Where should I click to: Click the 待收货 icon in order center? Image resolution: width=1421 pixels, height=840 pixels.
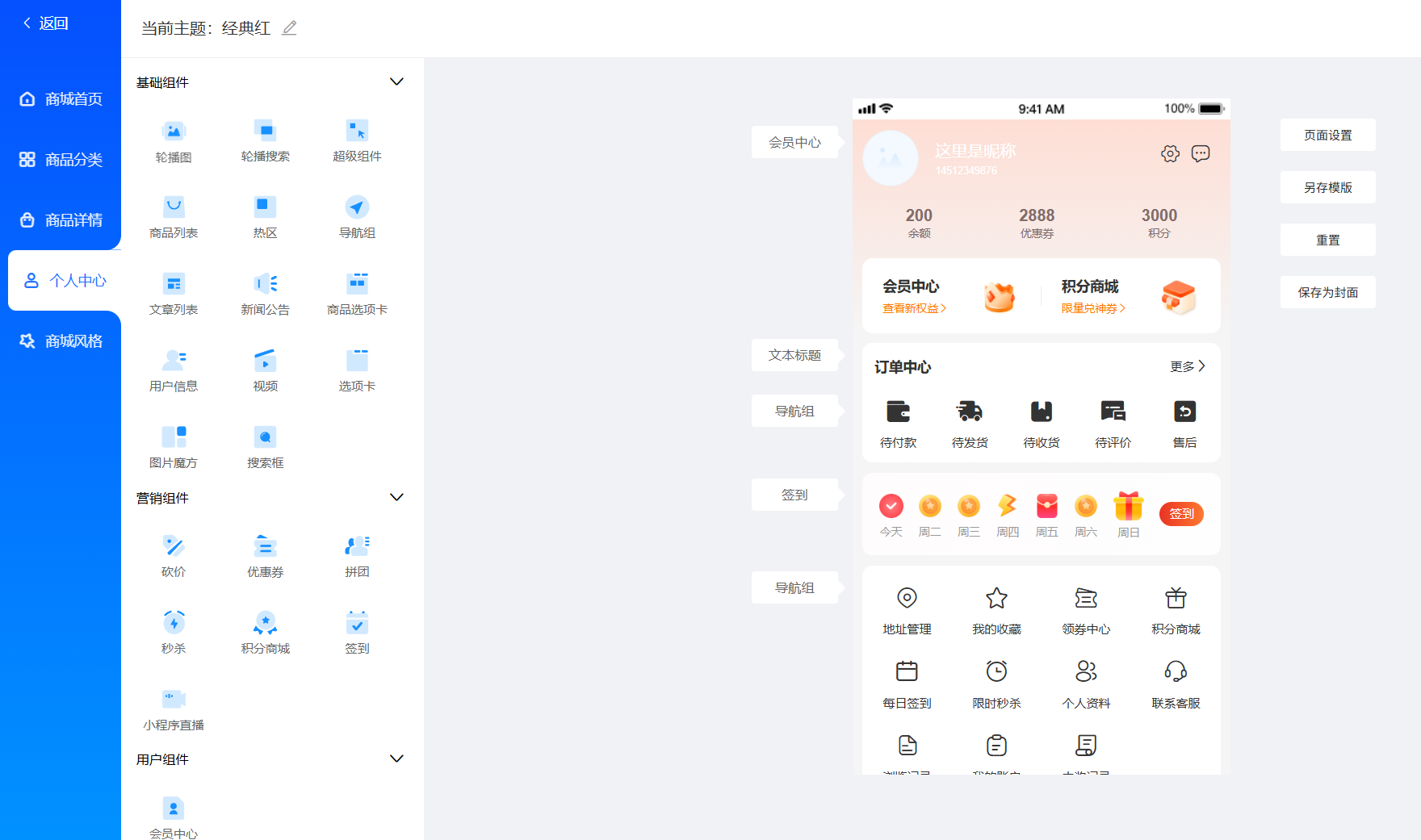(1042, 412)
